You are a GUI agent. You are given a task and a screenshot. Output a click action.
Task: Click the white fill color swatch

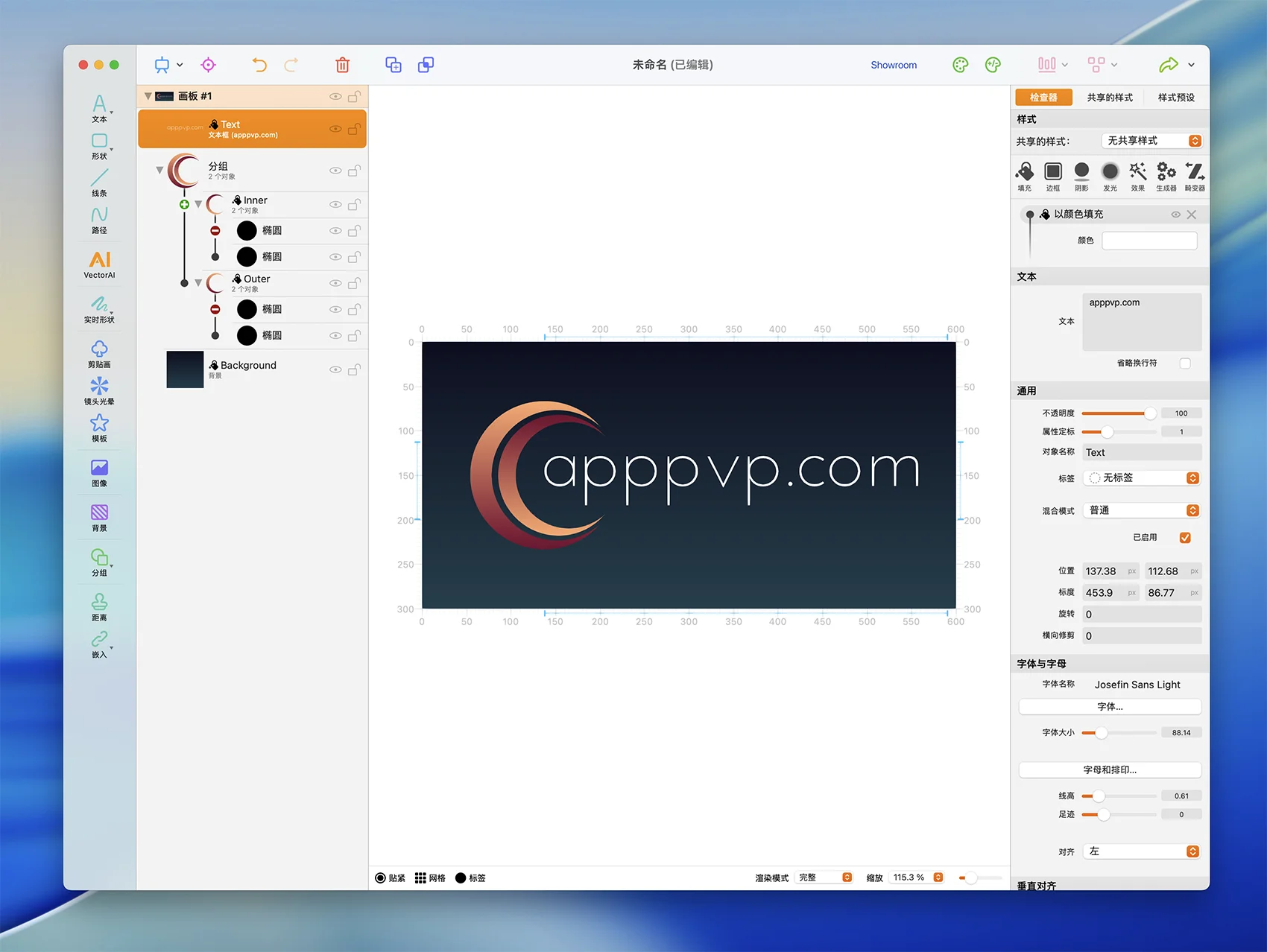click(x=1148, y=241)
